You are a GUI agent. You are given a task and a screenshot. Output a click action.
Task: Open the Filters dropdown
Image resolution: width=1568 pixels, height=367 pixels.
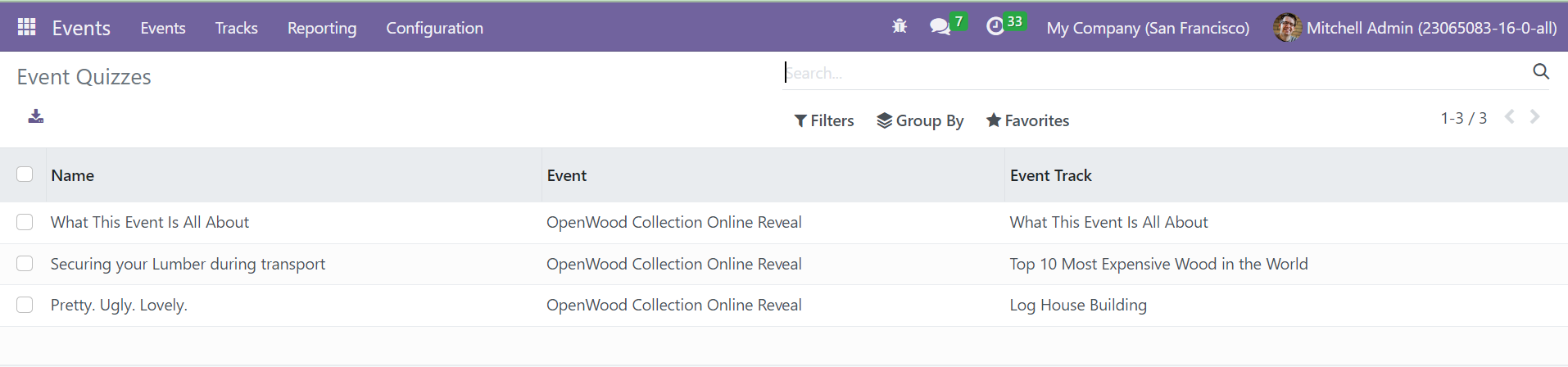pos(824,120)
